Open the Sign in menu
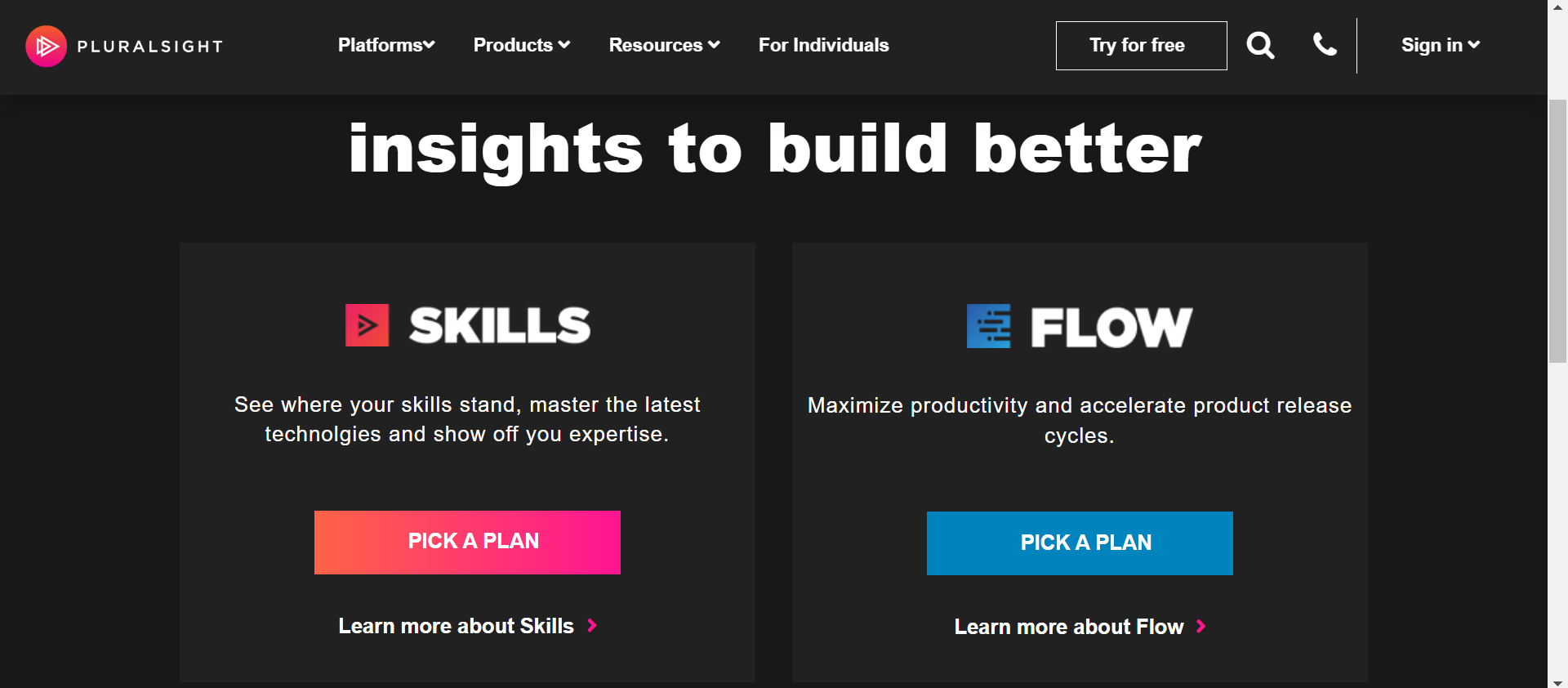 [1439, 45]
